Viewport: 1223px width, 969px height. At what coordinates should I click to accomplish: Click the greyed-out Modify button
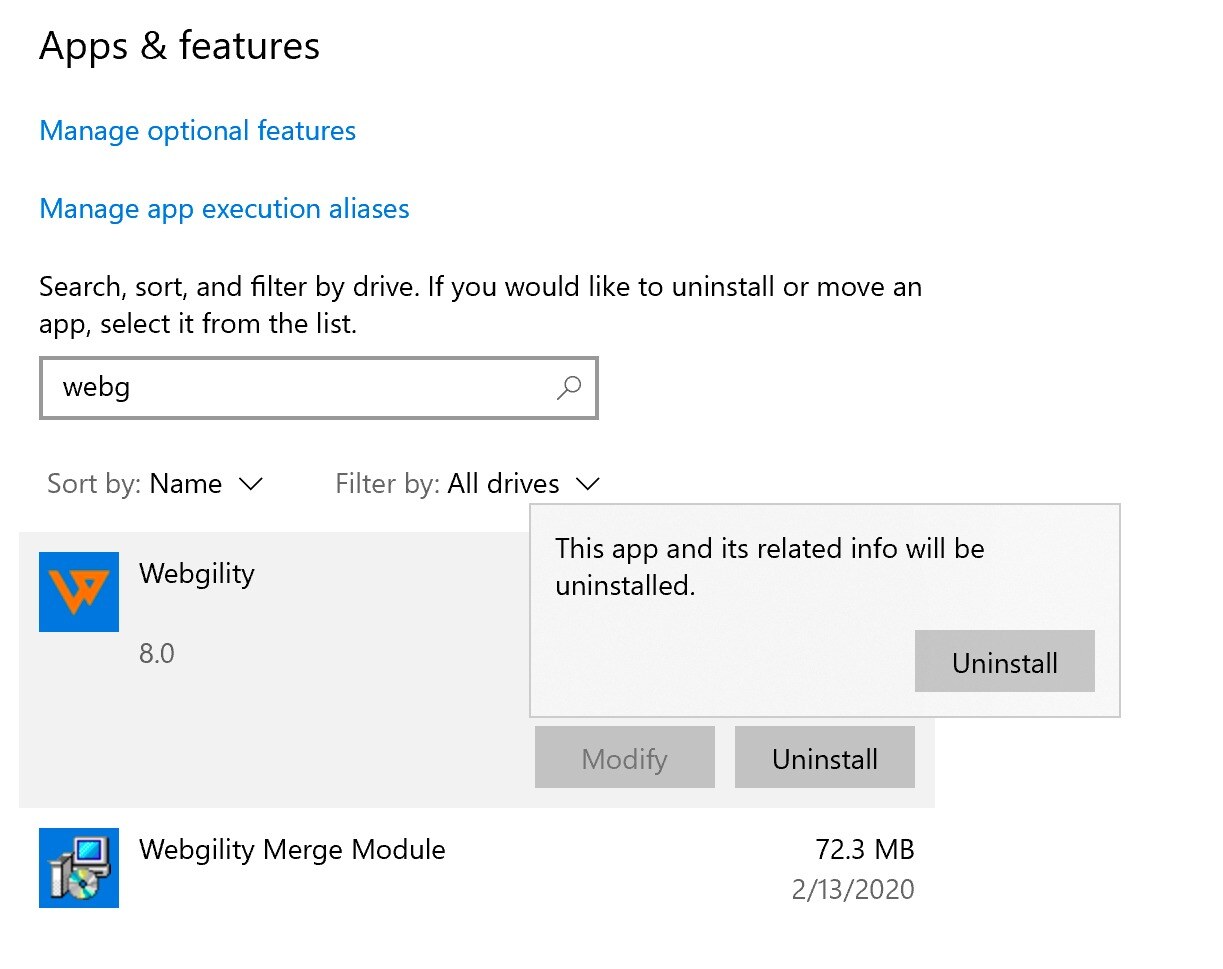(x=625, y=758)
